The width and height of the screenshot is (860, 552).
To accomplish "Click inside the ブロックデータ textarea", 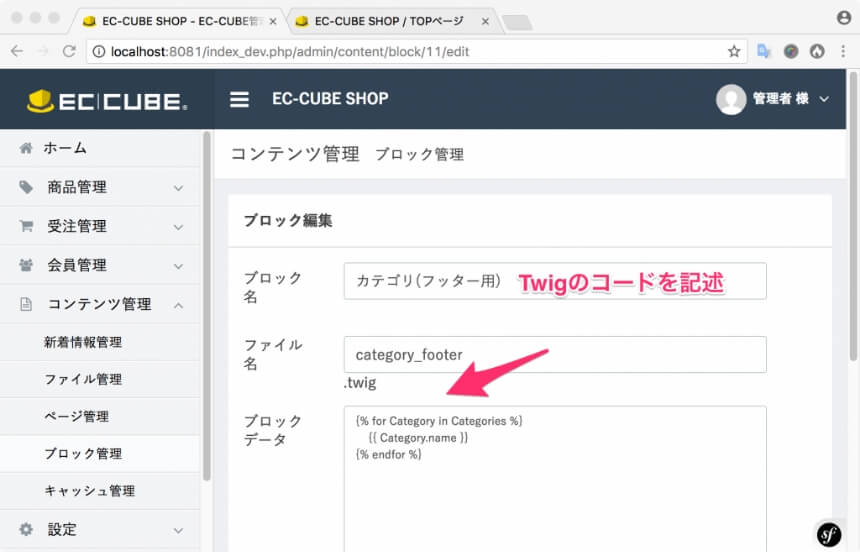I will 555,479.
